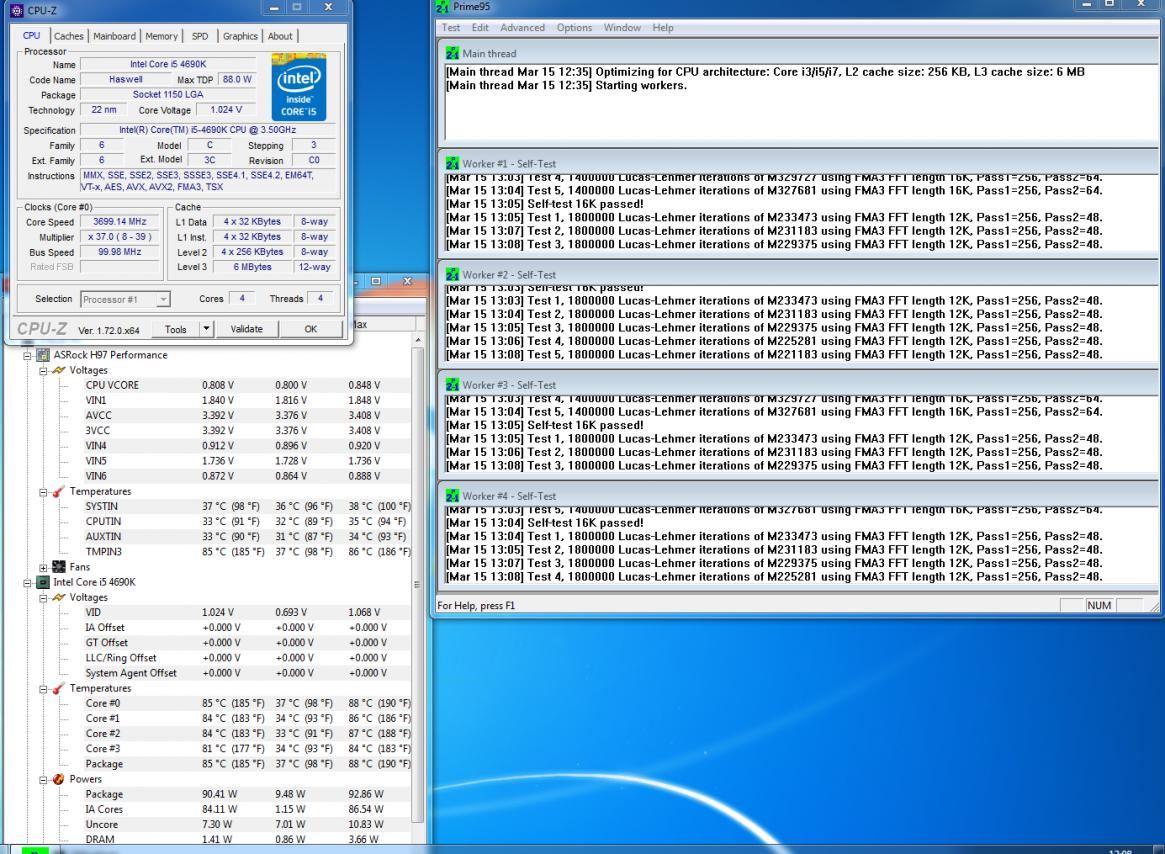
Task: Expand the Fans node
Action: tap(43, 567)
